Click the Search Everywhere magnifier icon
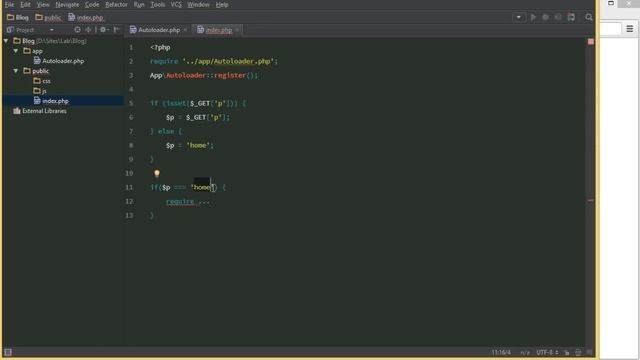The width and height of the screenshot is (640, 360). 589,17
